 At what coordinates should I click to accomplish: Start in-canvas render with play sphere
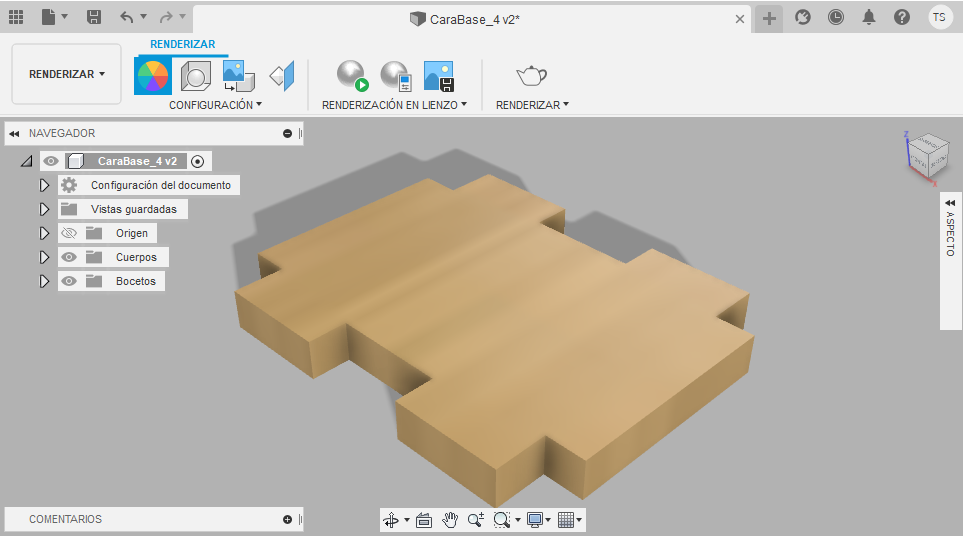[353, 76]
